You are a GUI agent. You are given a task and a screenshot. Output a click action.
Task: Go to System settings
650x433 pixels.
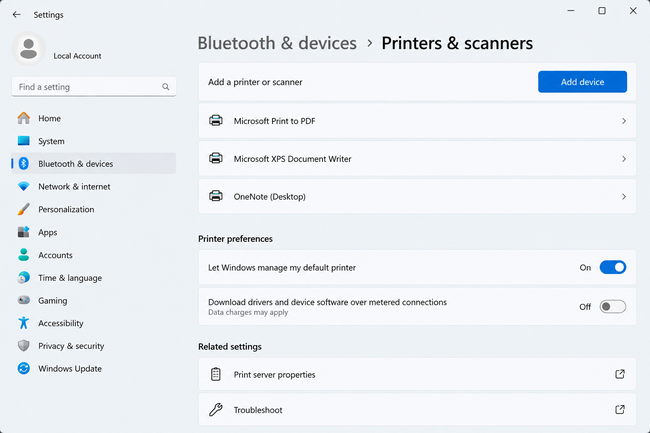94,141
